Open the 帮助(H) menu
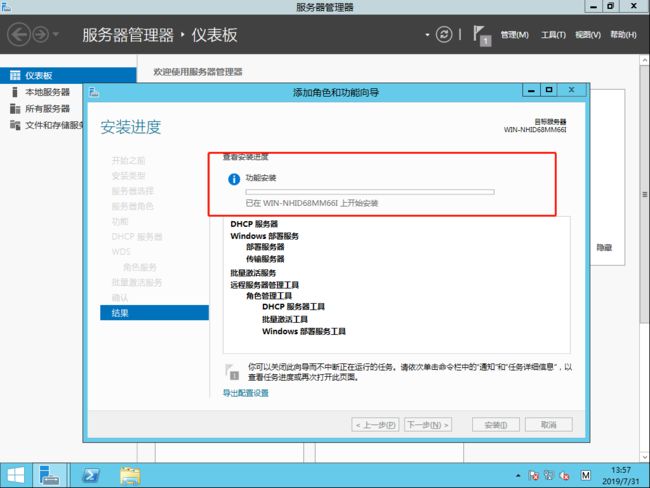 (x=623, y=35)
